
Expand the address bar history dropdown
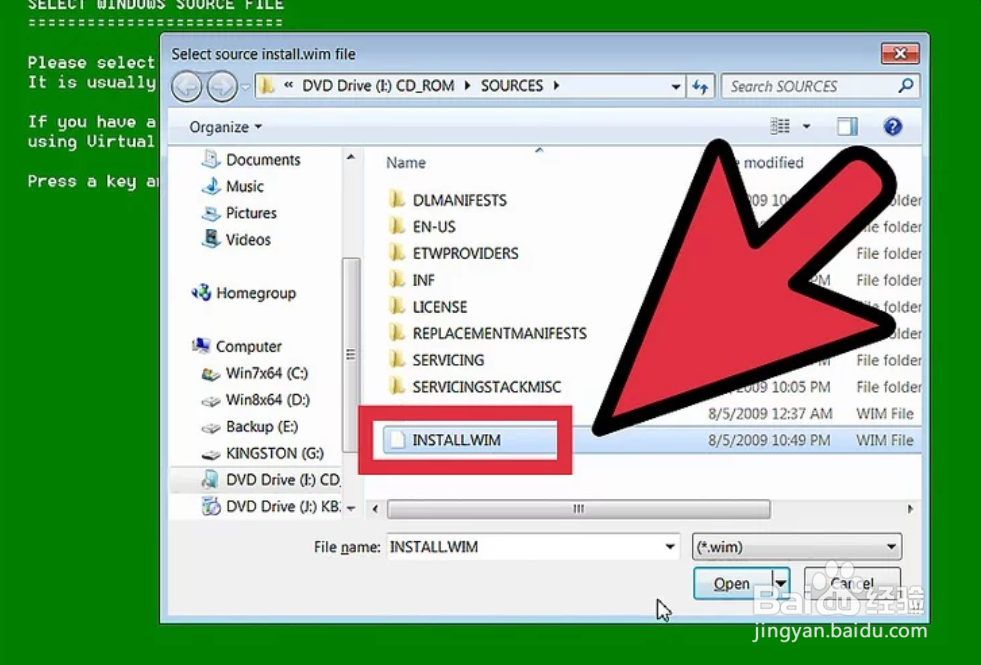tap(676, 86)
